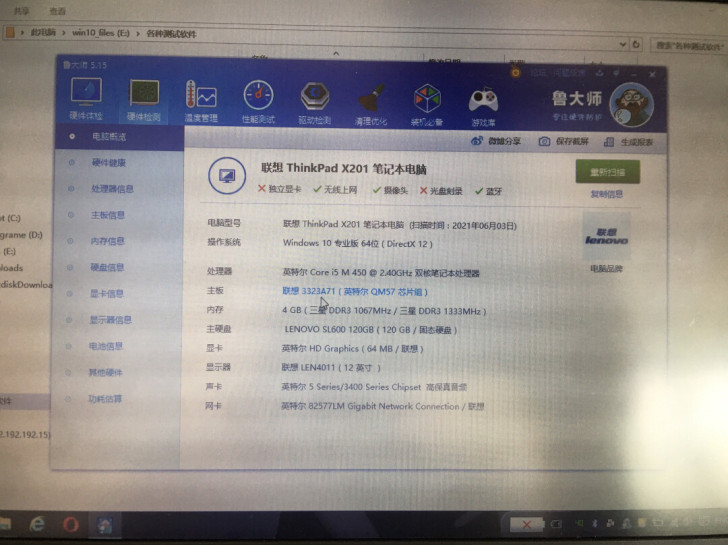Click the 鲁大师 taskbar icon
The width and height of the screenshot is (728, 545).
tap(104, 525)
